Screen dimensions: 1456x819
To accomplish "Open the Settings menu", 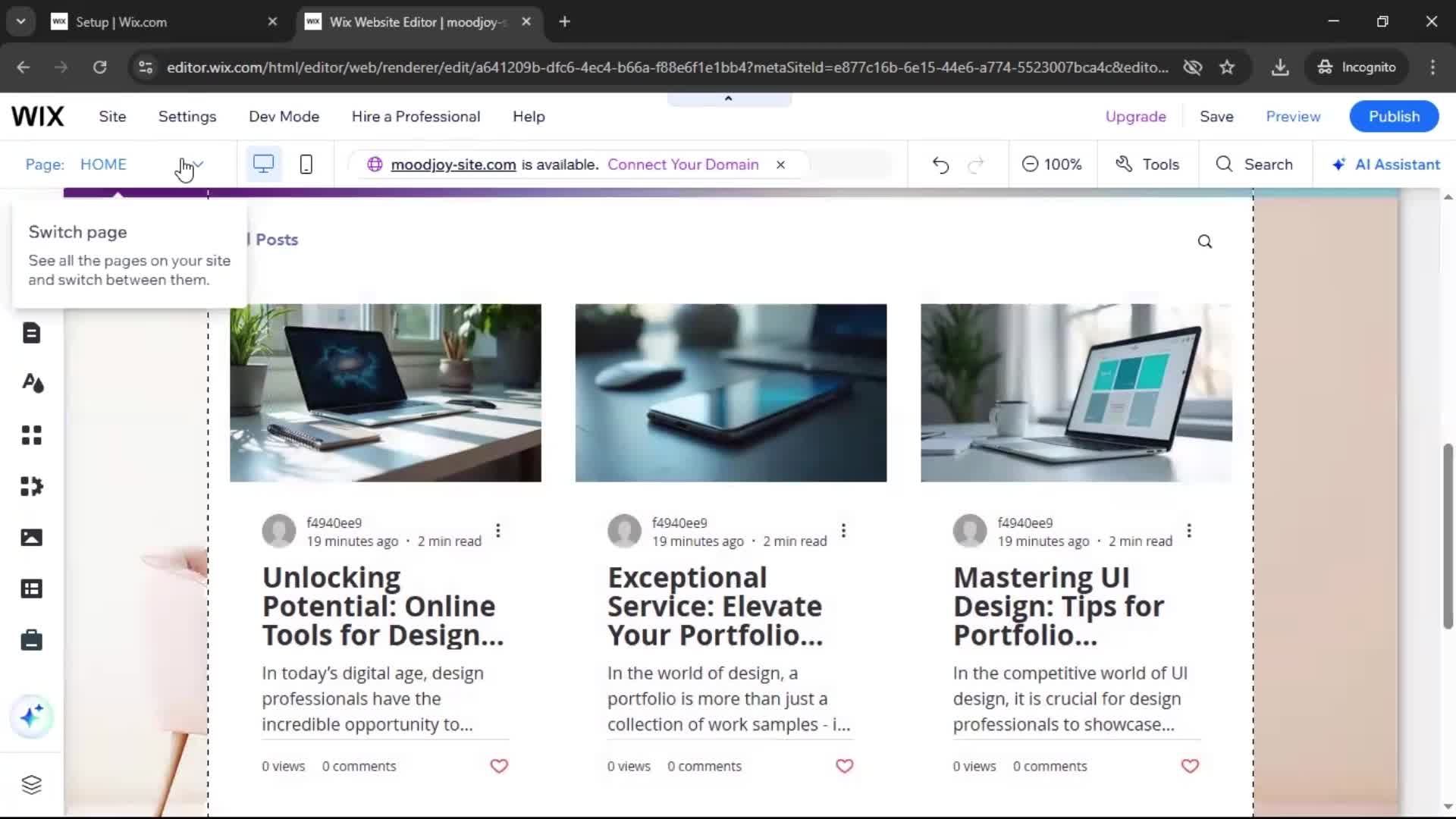I will [x=187, y=116].
